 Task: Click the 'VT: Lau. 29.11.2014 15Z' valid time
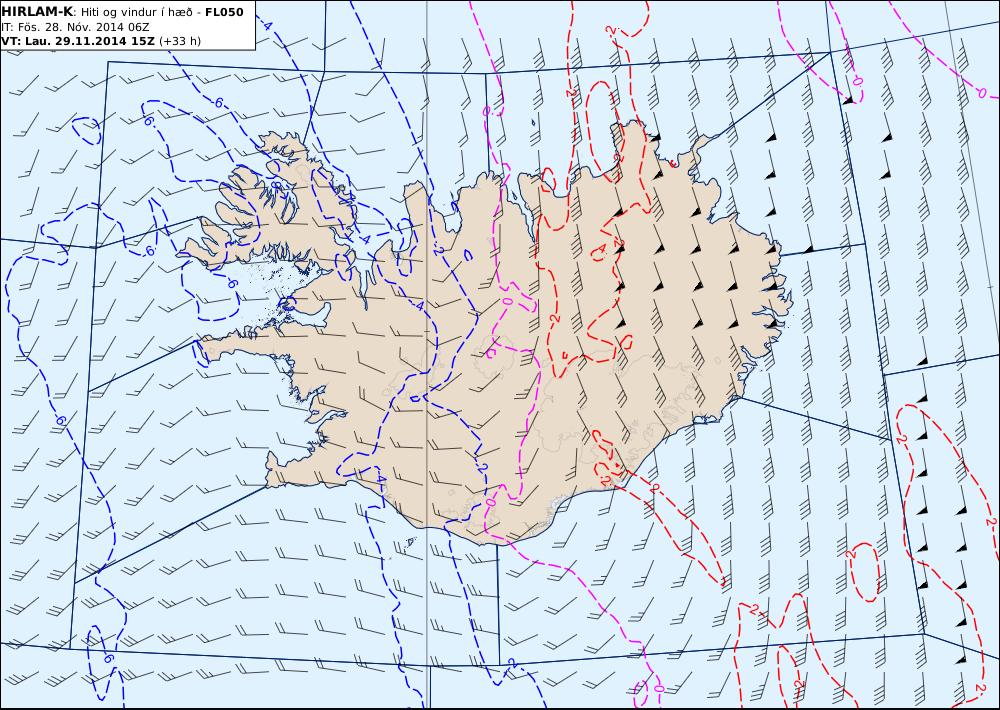click(x=78, y=41)
